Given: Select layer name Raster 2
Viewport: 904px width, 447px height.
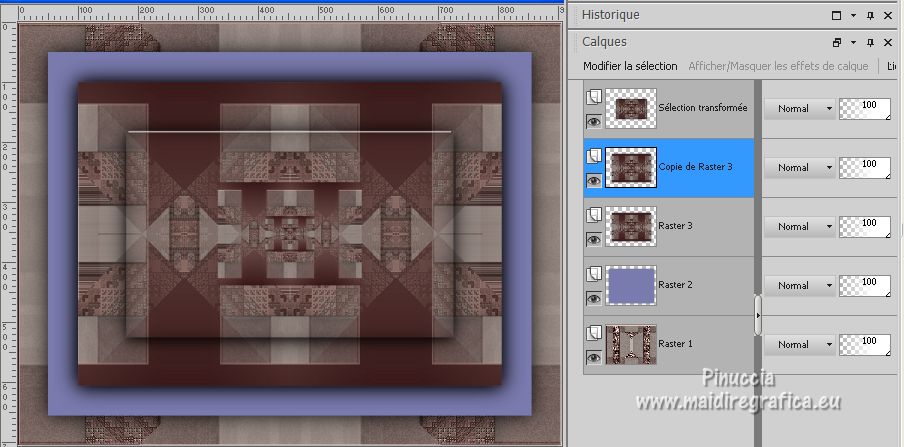Looking at the screenshot, I should click(675, 285).
